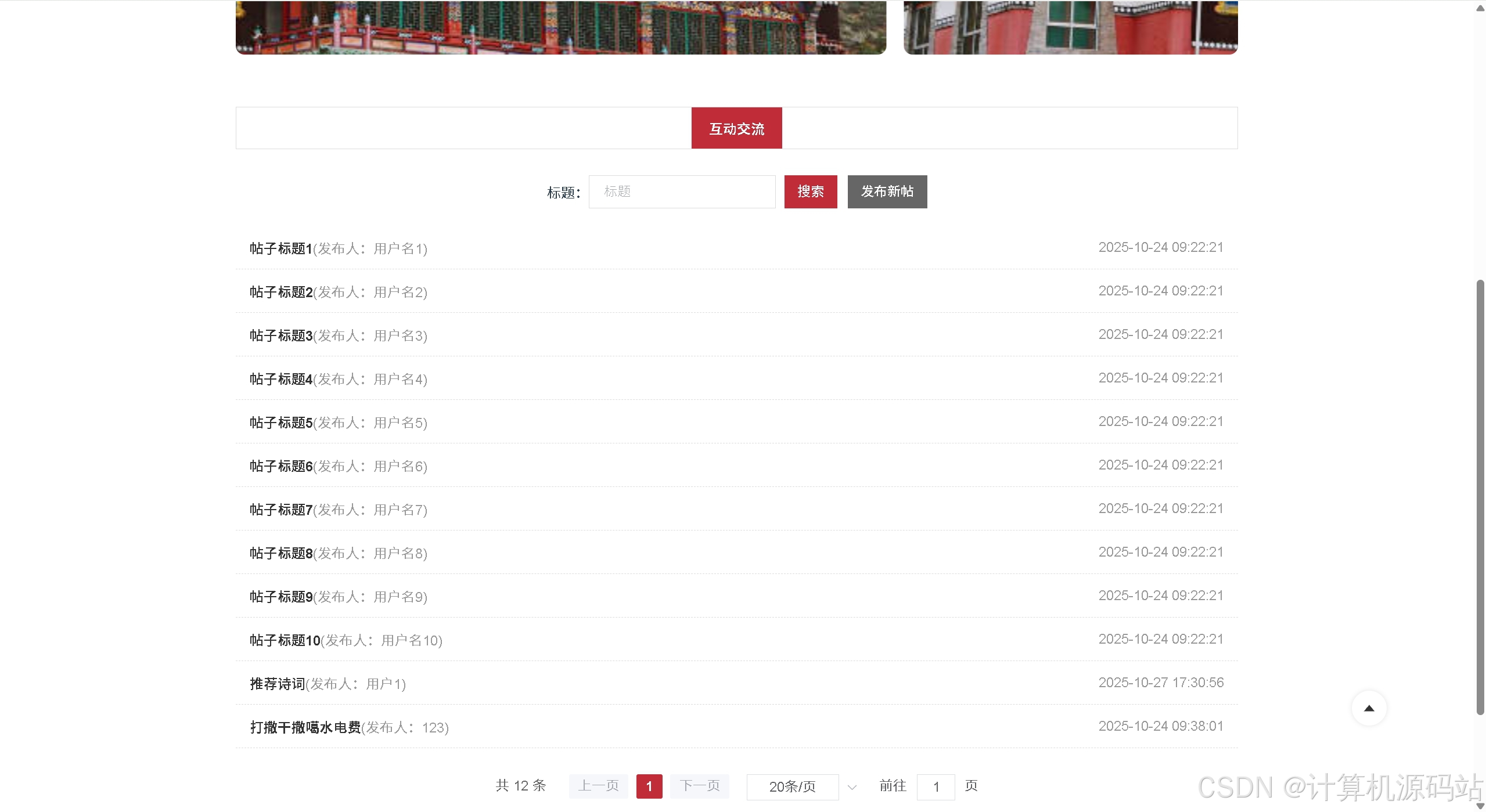Click the 前往 page number input box
This screenshot has width=1486, height=812.
(936, 786)
